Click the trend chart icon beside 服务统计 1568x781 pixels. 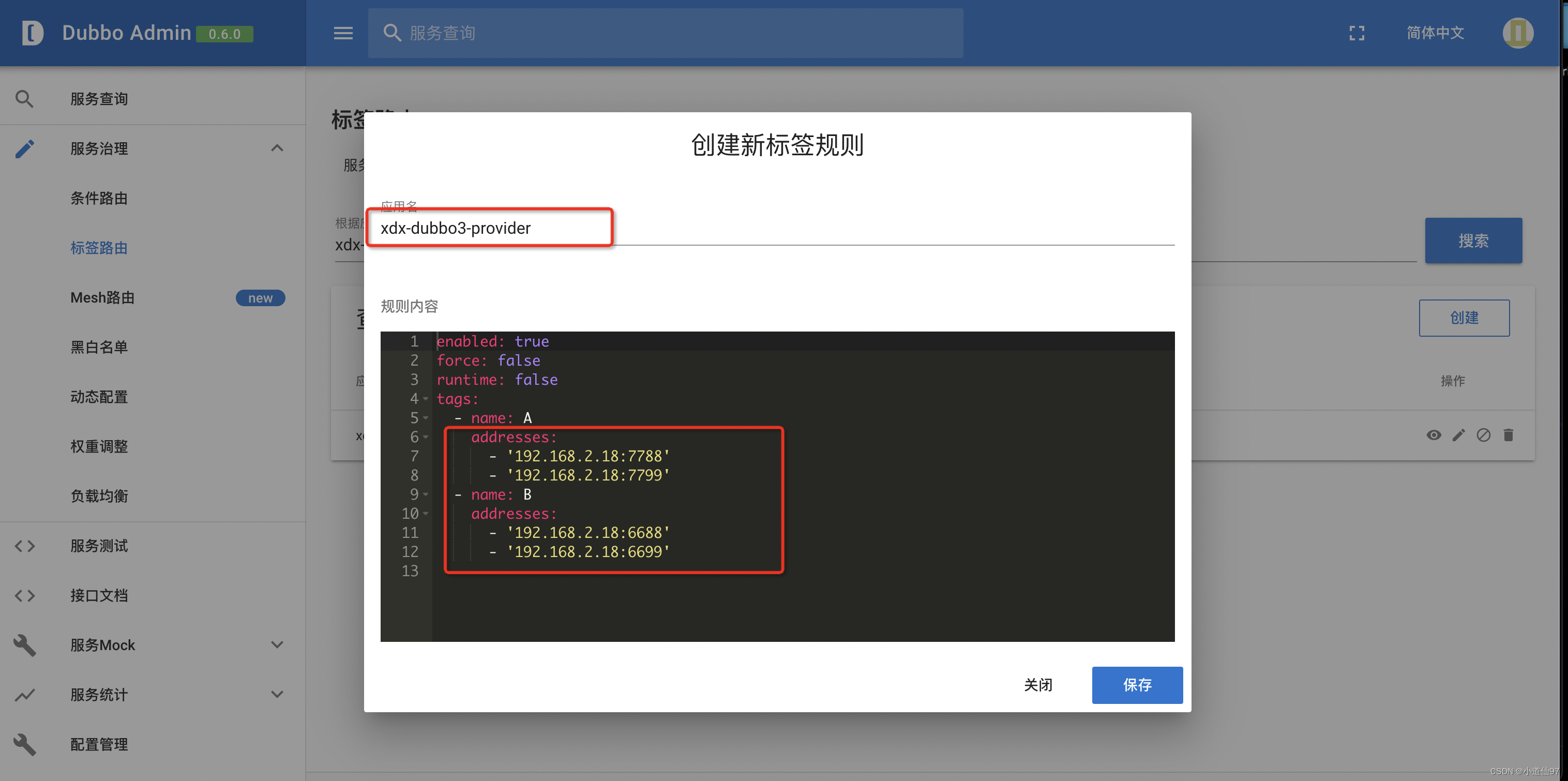click(24, 695)
